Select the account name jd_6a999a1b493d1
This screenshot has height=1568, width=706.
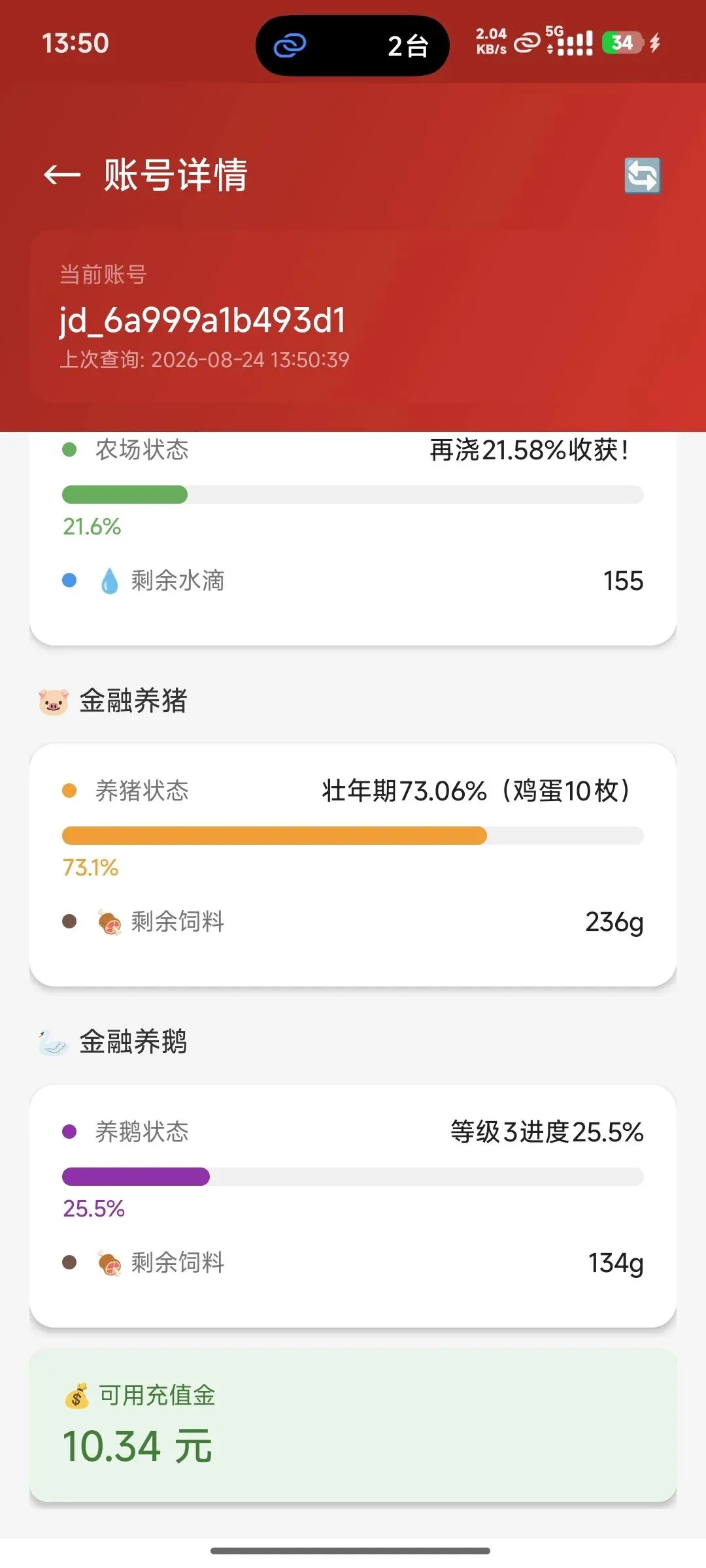[x=203, y=321]
